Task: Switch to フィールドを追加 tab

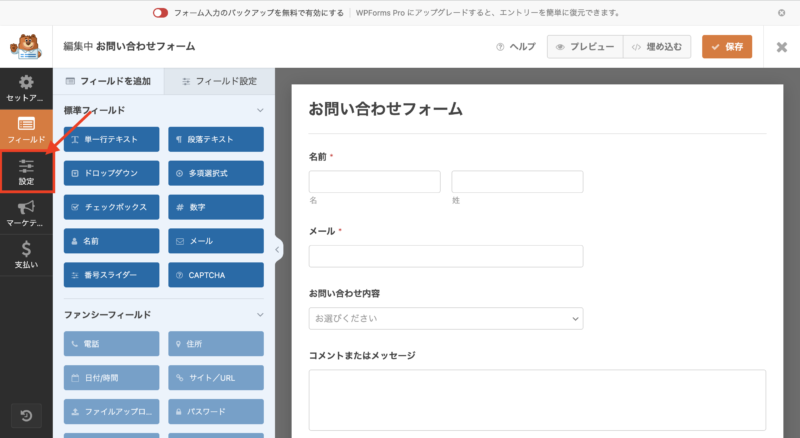Action: click(x=109, y=81)
